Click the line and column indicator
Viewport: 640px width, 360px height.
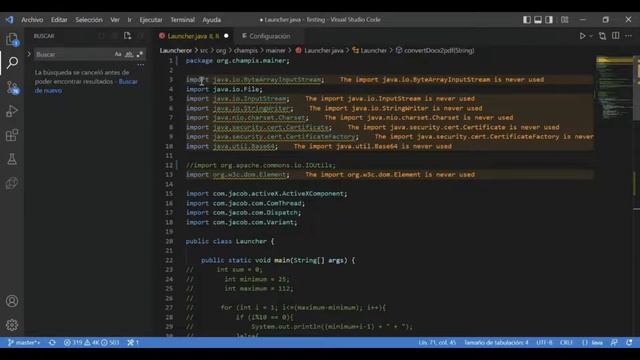click(437, 342)
